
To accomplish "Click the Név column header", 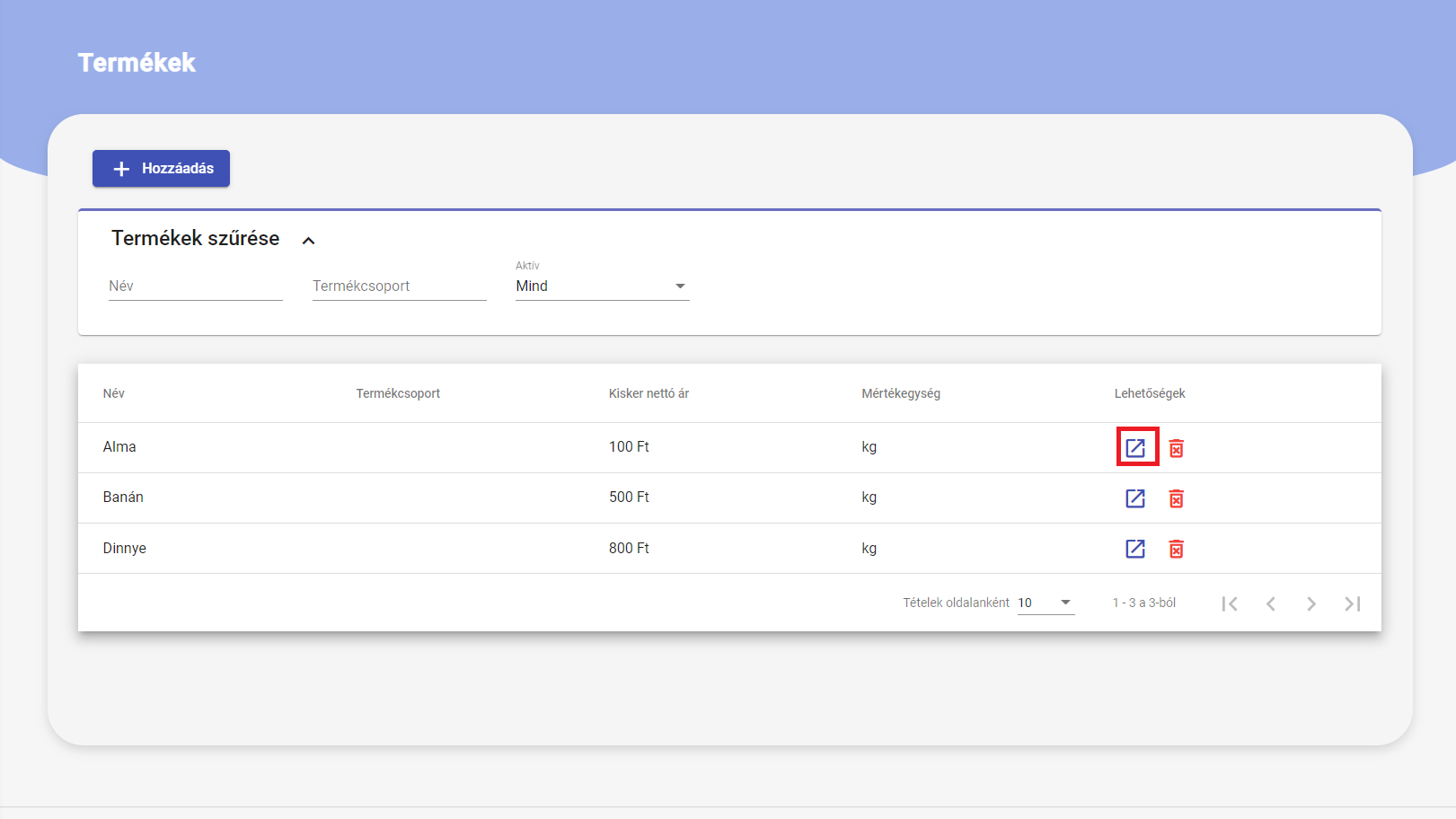I will tap(114, 393).
